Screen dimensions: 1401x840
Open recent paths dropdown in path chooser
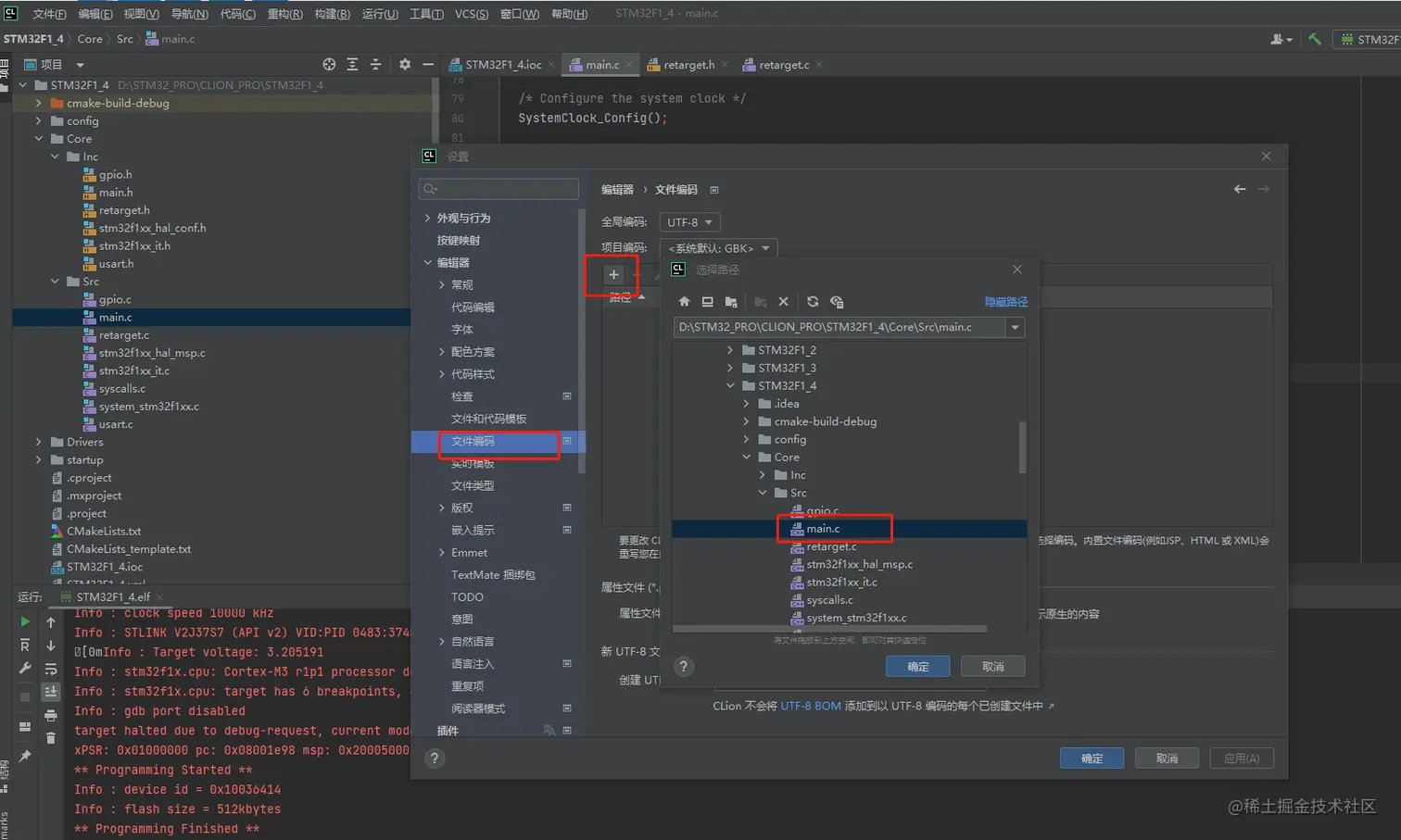click(1016, 327)
